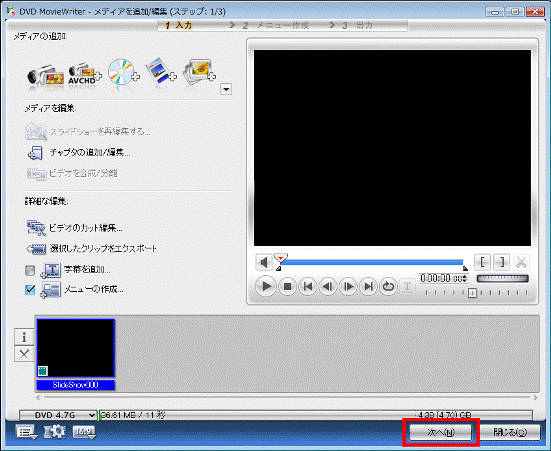Import AVCHD video icon
Image resolution: width=551 pixels, height=451 pixels.
click(85, 74)
